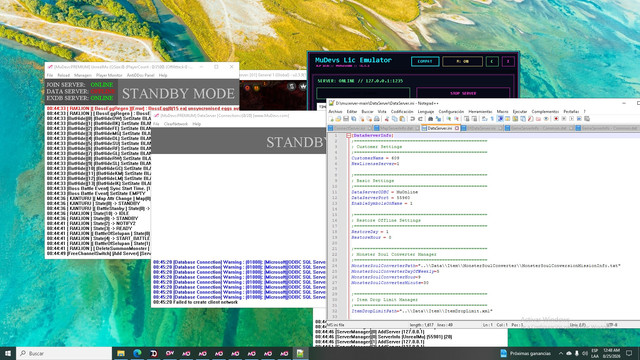Open Editar menu in Notepad++
640x360 pixels.
pyautogui.click(x=352, y=111)
